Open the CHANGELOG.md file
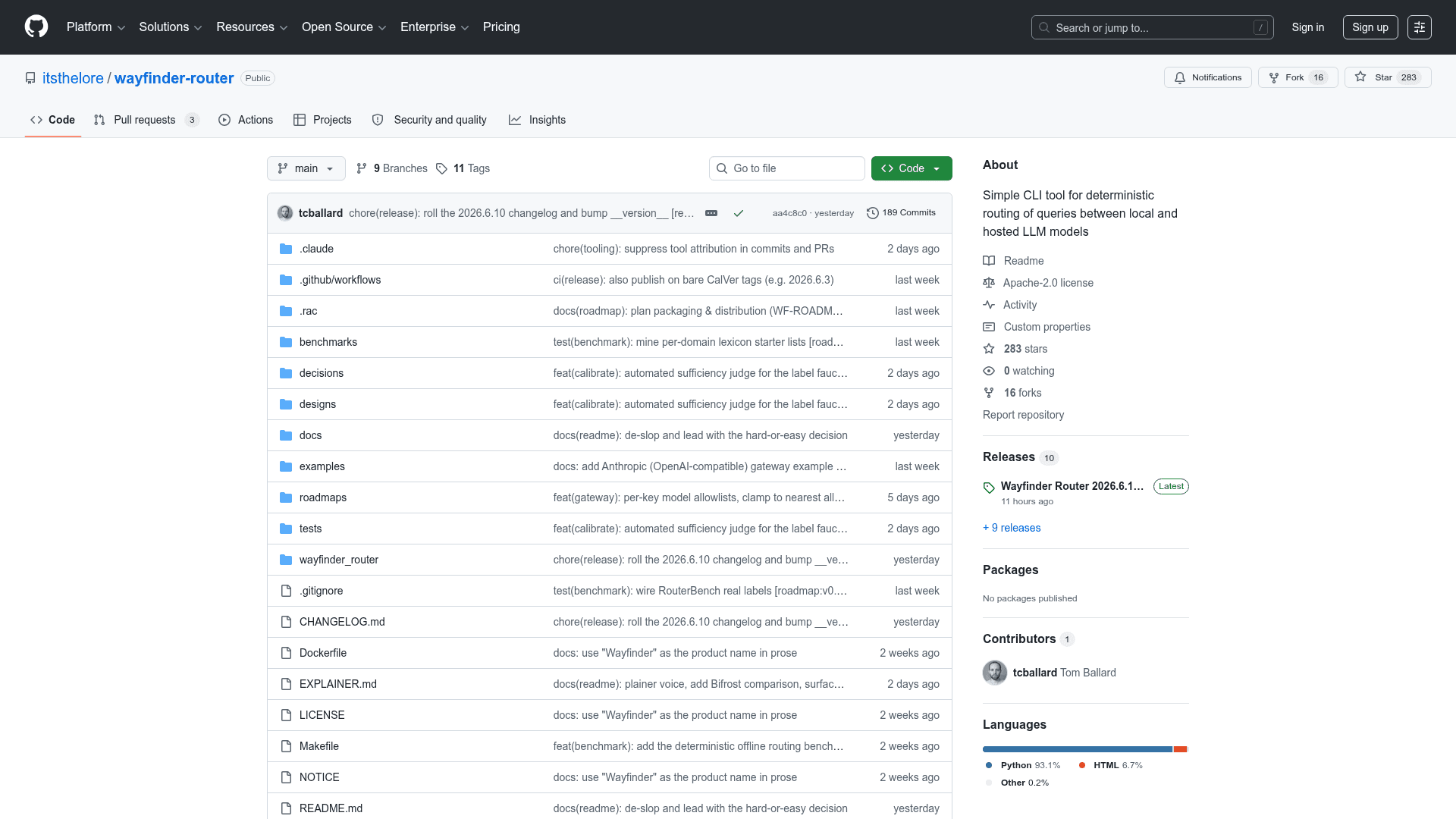 (342, 622)
